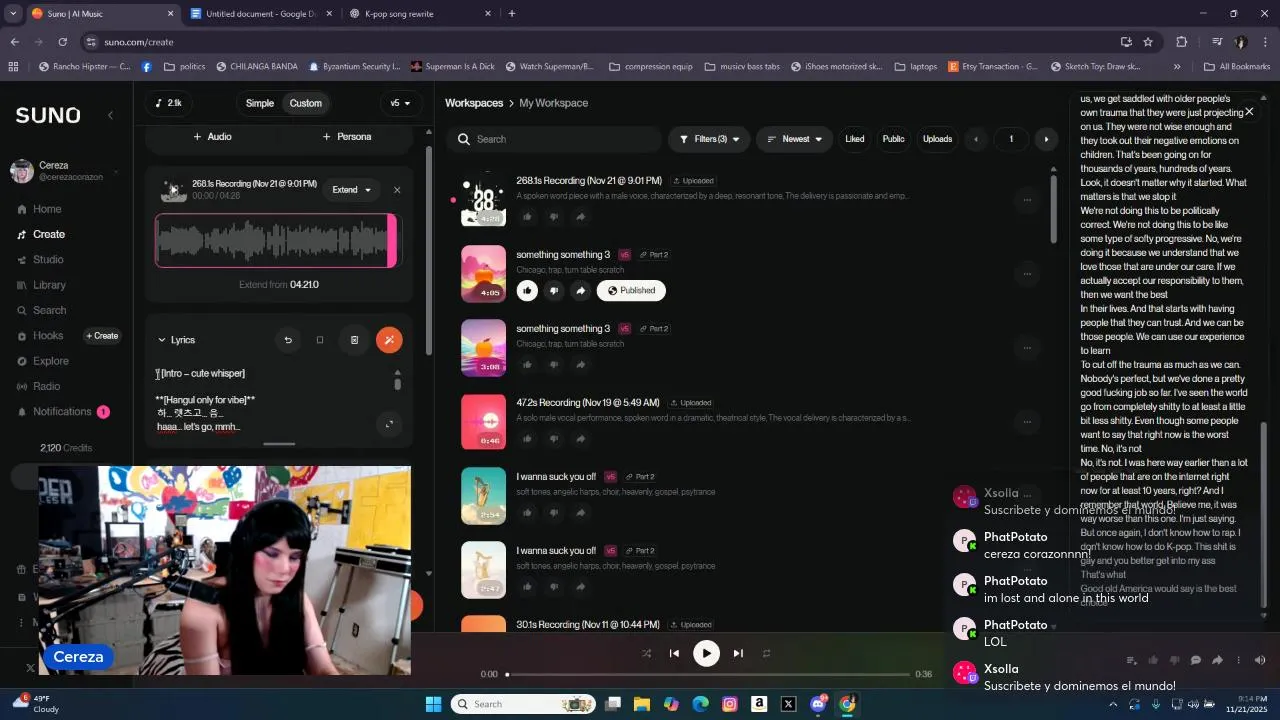Open Notifications with the pink badge
Image resolution: width=1280 pixels, height=720 pixels.
tap(63, 412)
